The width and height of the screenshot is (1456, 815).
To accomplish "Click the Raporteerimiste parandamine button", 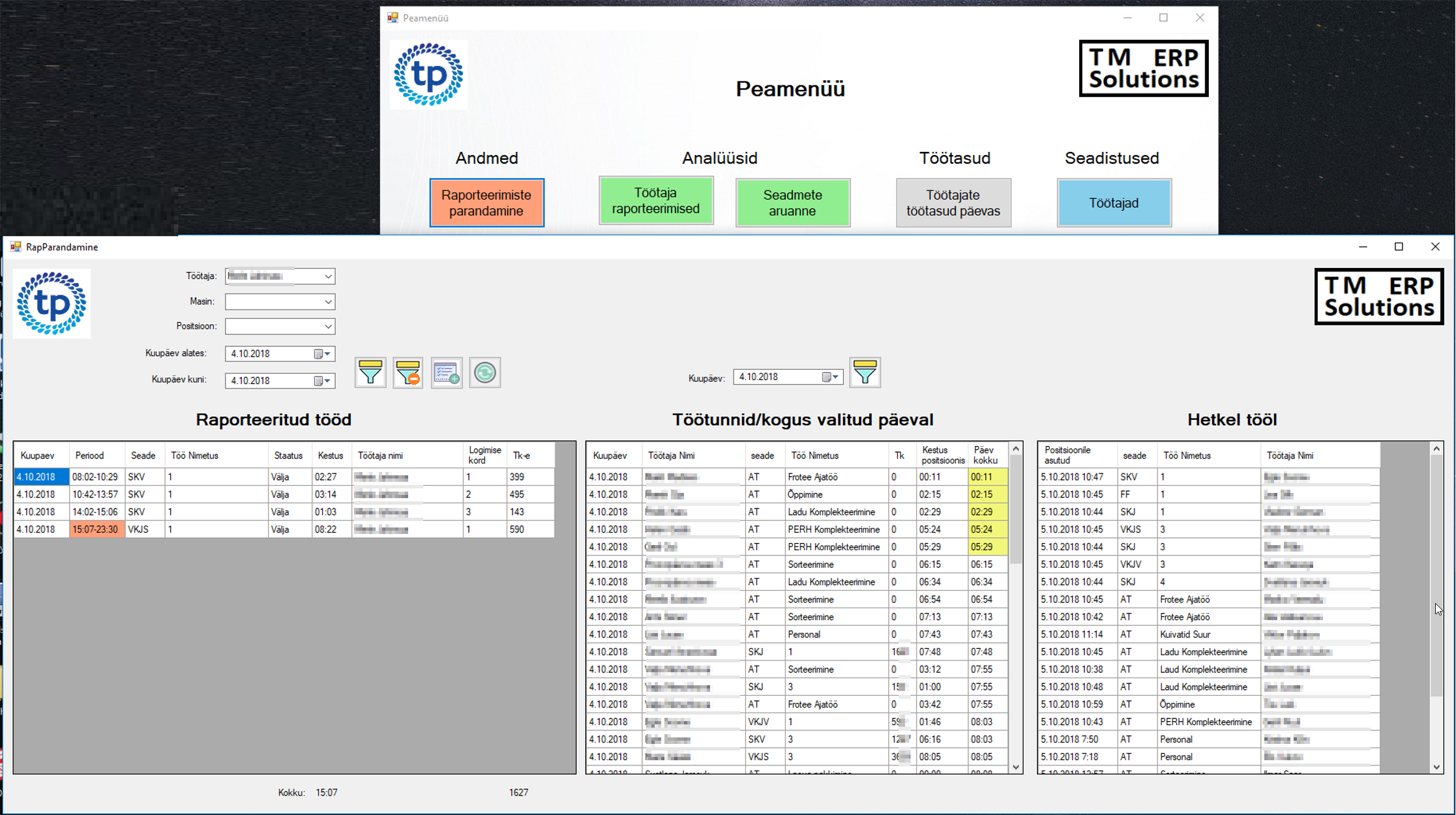I will point(486,203).
